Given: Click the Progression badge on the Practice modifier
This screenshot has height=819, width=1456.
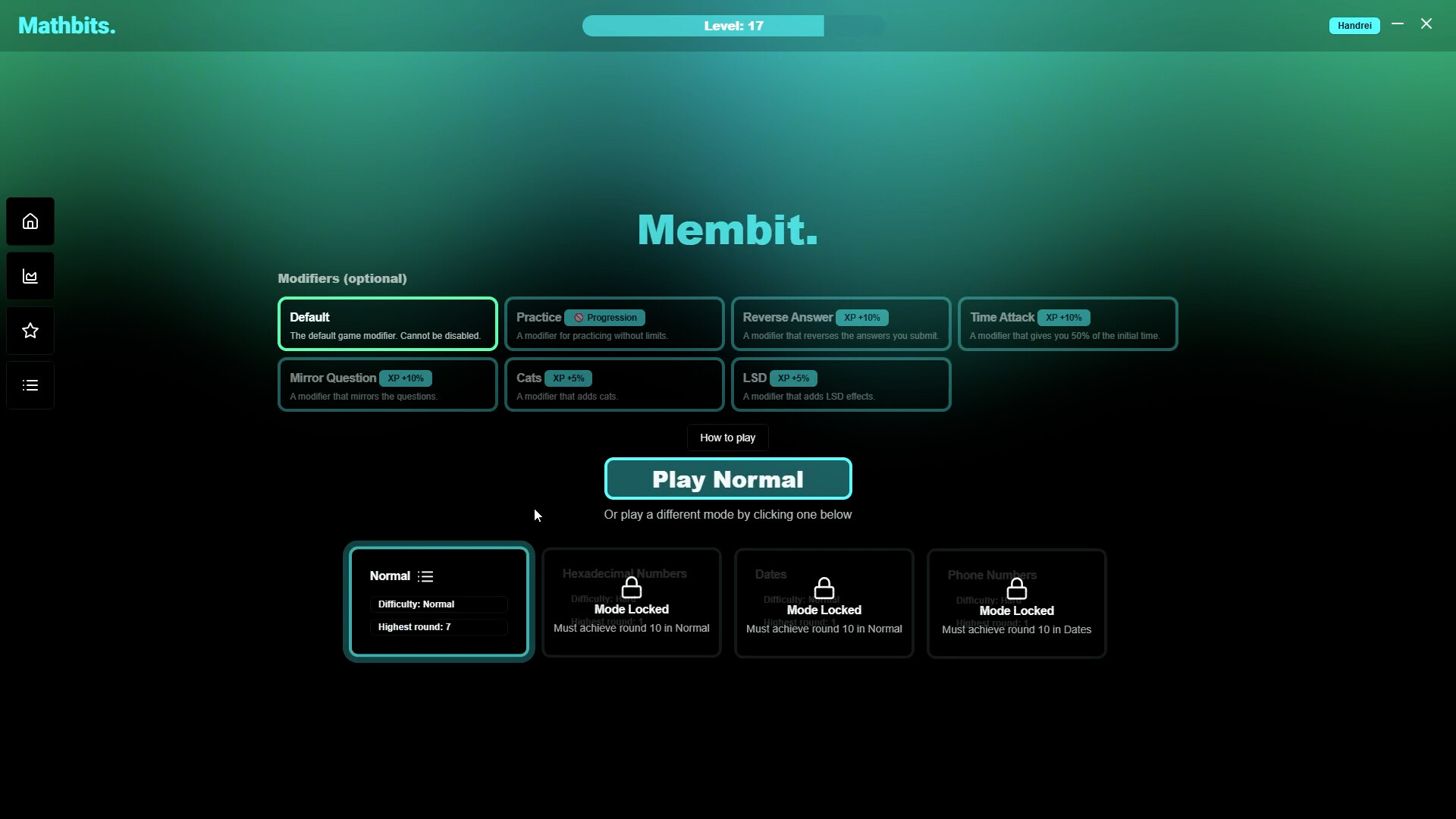Looking at the screenshot, I should point(604,318).
